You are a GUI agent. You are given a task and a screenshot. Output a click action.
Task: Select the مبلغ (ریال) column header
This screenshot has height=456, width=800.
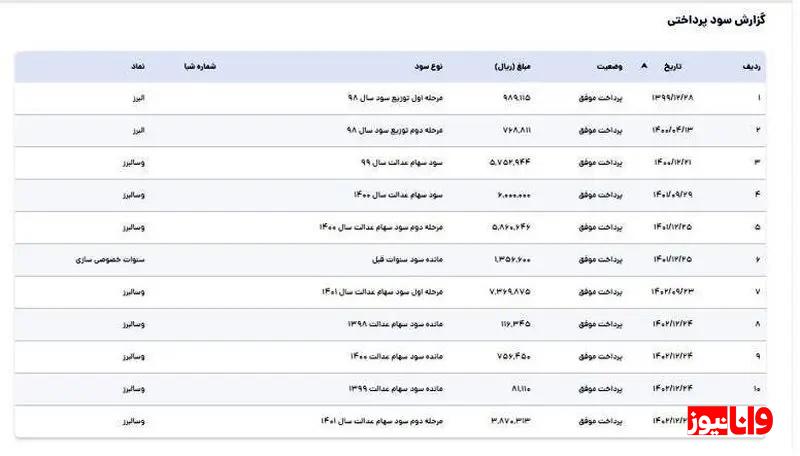click(512, 67)
